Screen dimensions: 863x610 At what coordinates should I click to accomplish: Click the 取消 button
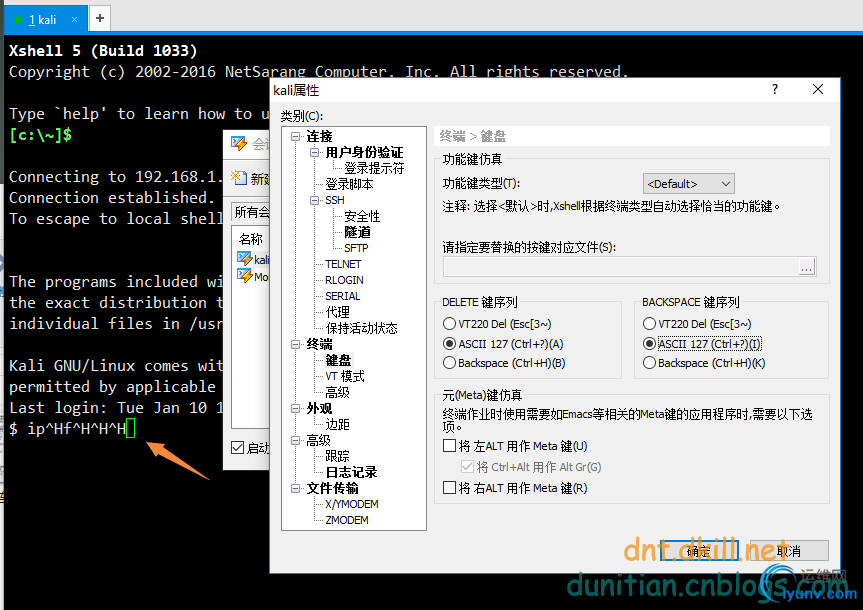(789, 551)
